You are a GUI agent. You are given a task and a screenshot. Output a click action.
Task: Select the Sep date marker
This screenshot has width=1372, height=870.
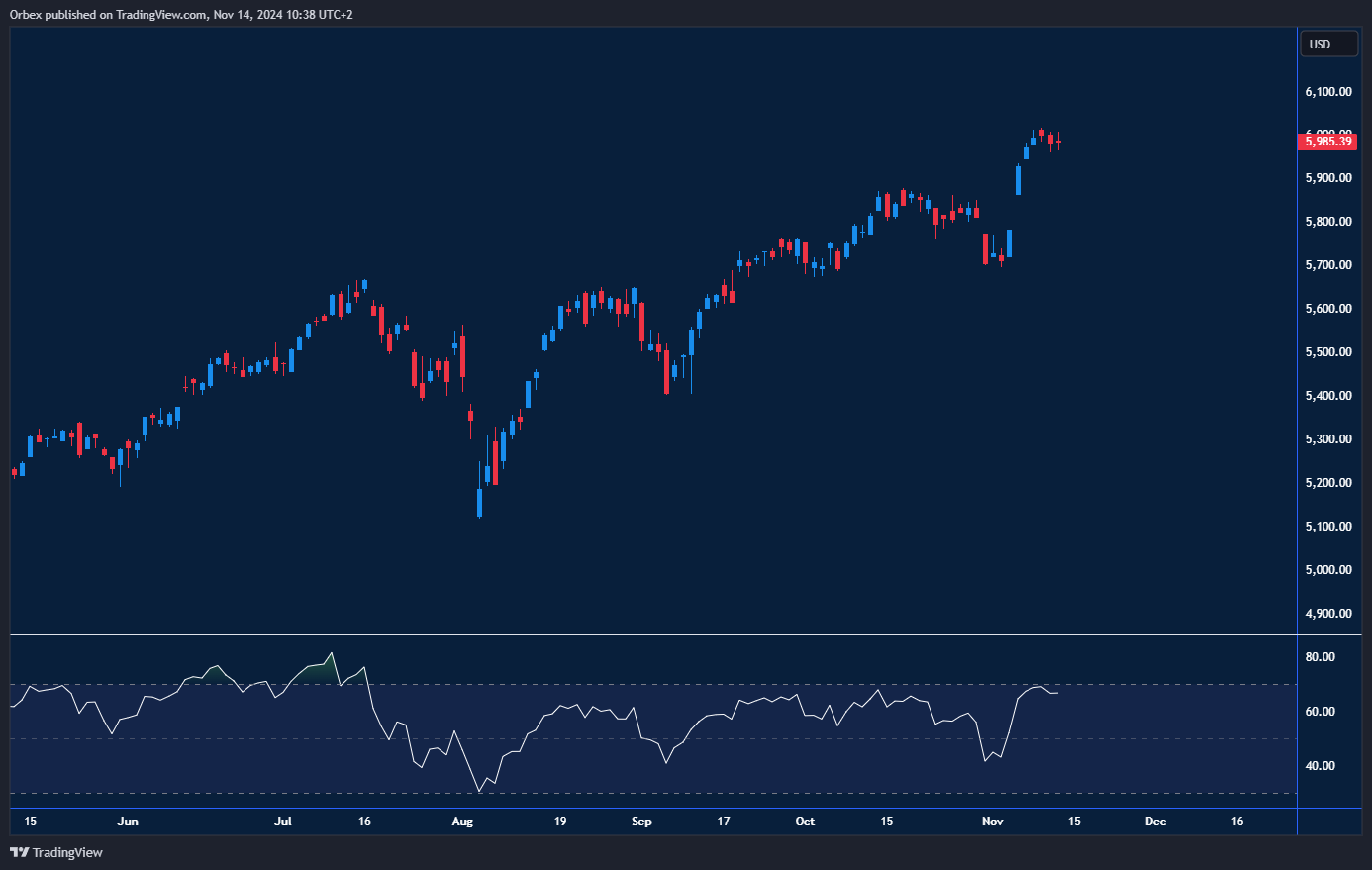point(641,822)
